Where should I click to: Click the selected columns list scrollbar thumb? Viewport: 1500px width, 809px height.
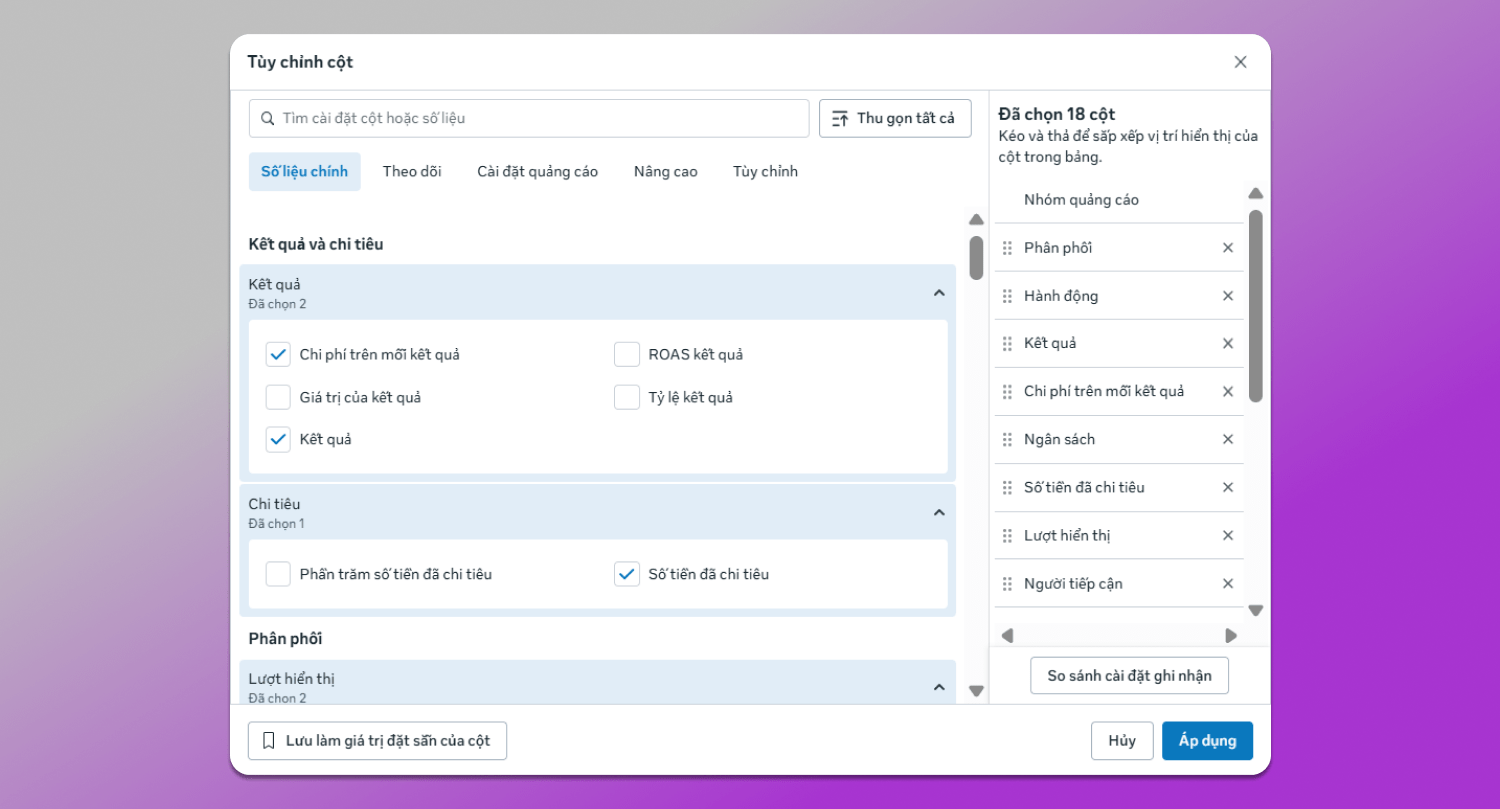[x=1255, y=305]
